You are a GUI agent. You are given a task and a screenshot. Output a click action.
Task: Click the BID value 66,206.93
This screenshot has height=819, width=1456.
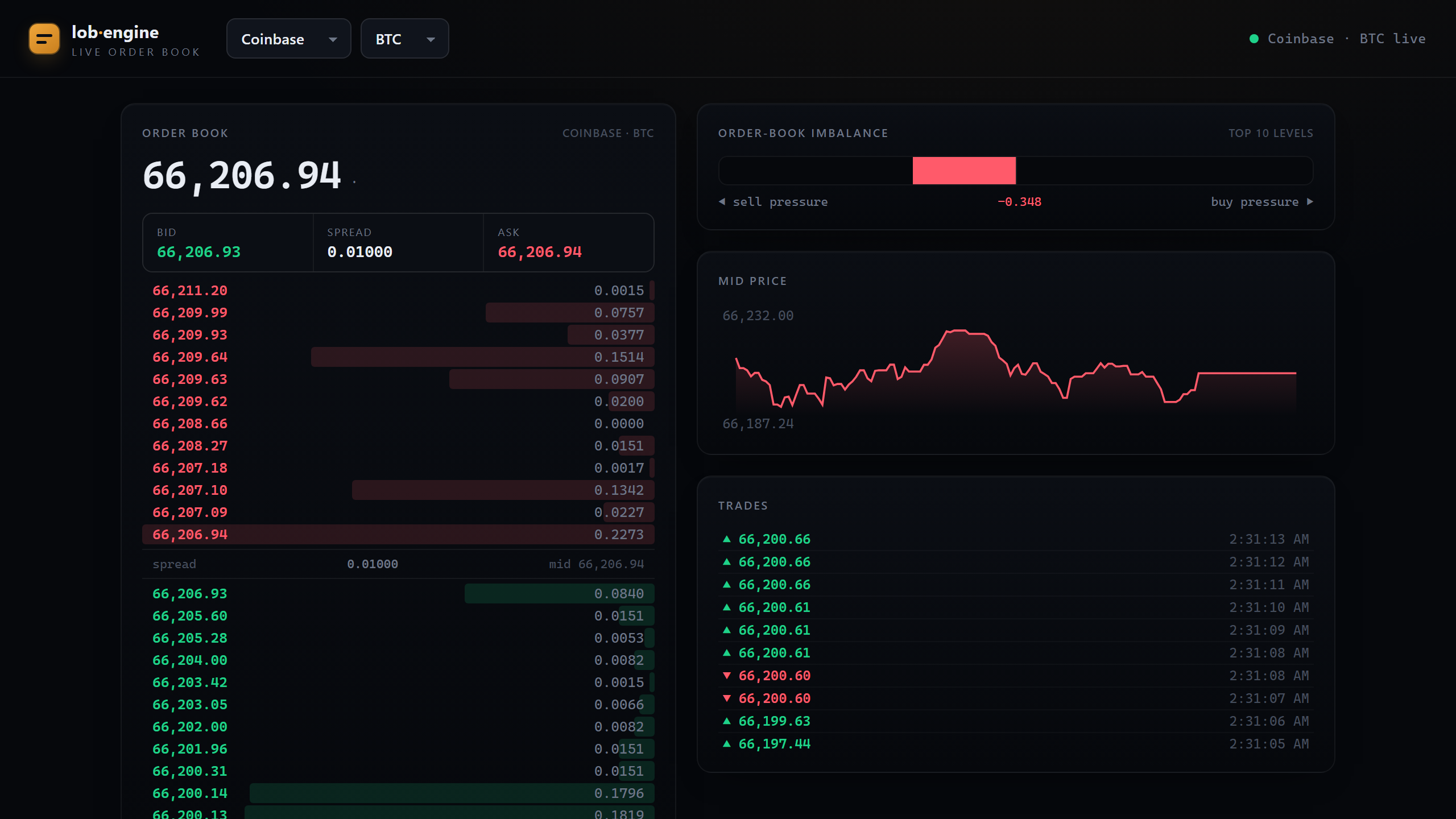[198, 252]
